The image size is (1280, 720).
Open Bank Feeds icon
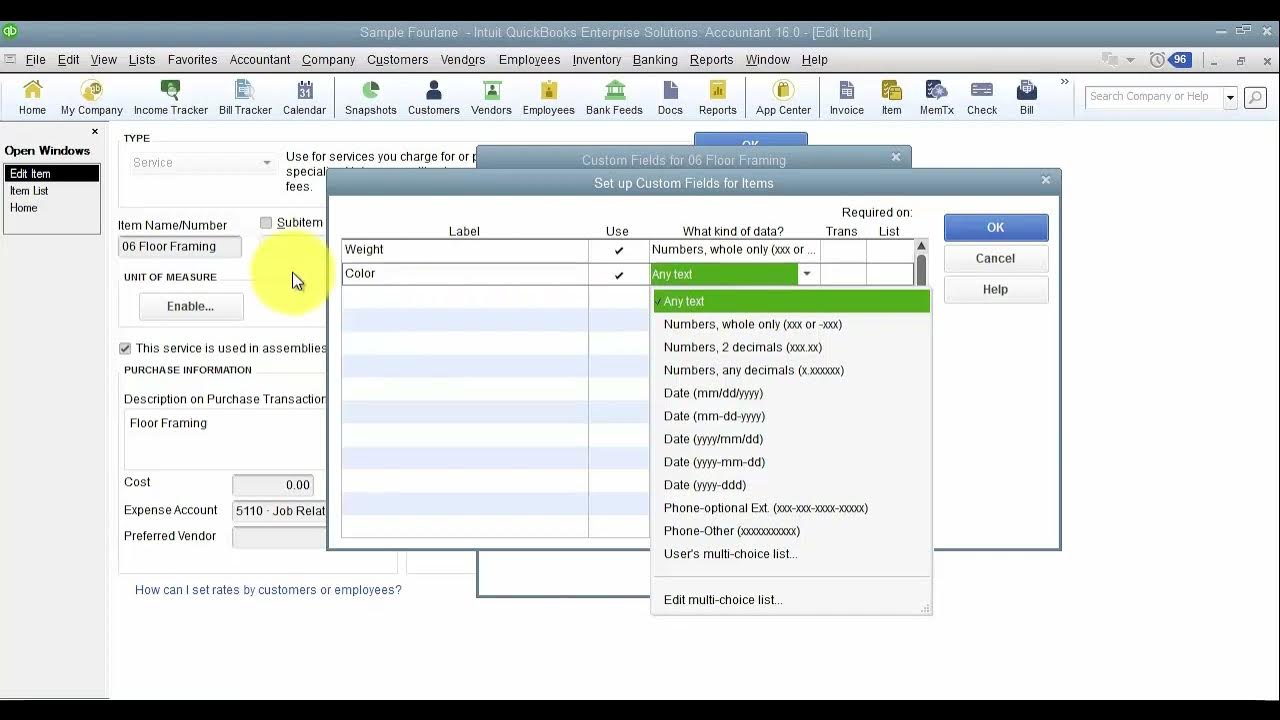coord(614,98)
